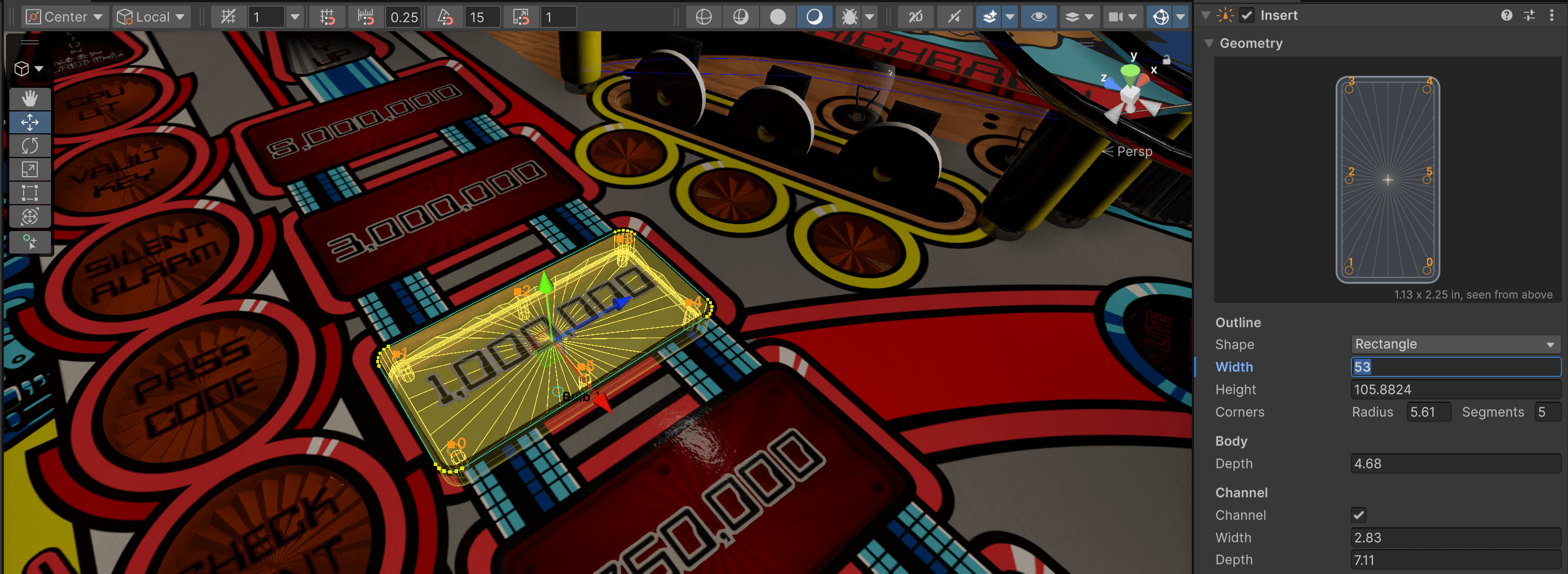Select the Hand view tool
Viewport: 1568px width, 574px height.
coord(30,98)
